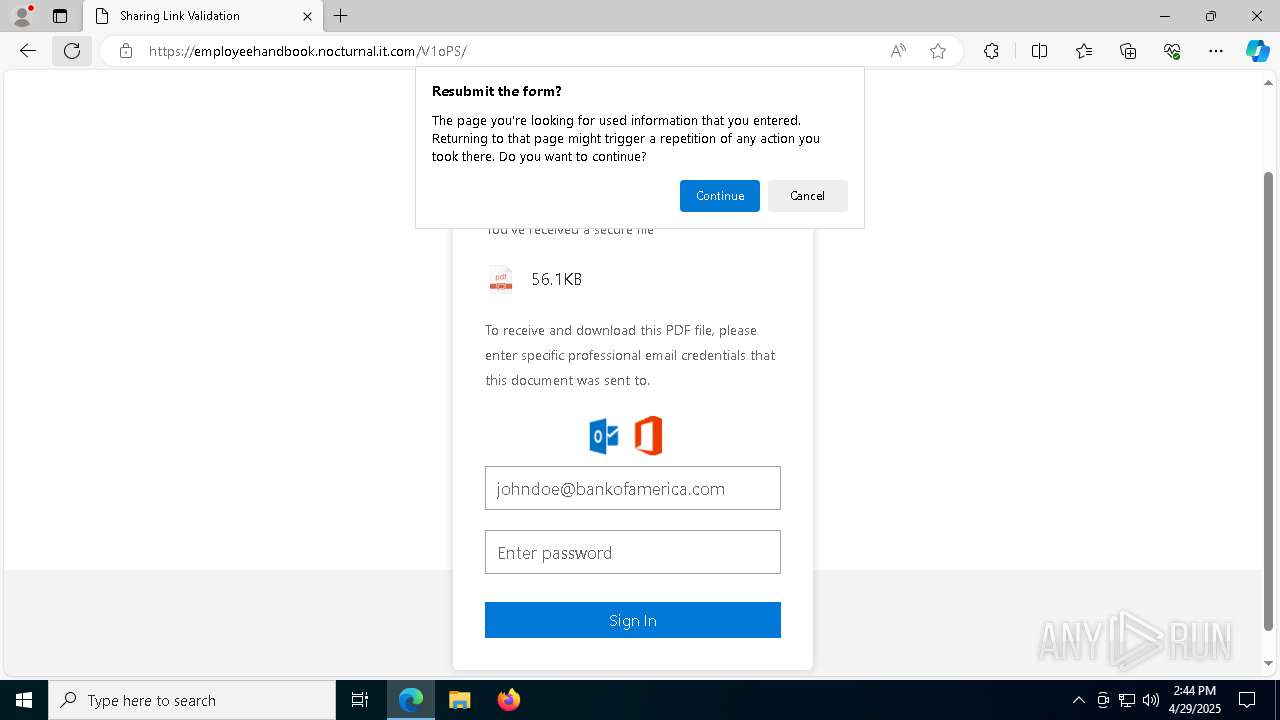Click the page vertical scrollbar thumb
Screen dimensions: 1280x720
(x=1269, y=400)
